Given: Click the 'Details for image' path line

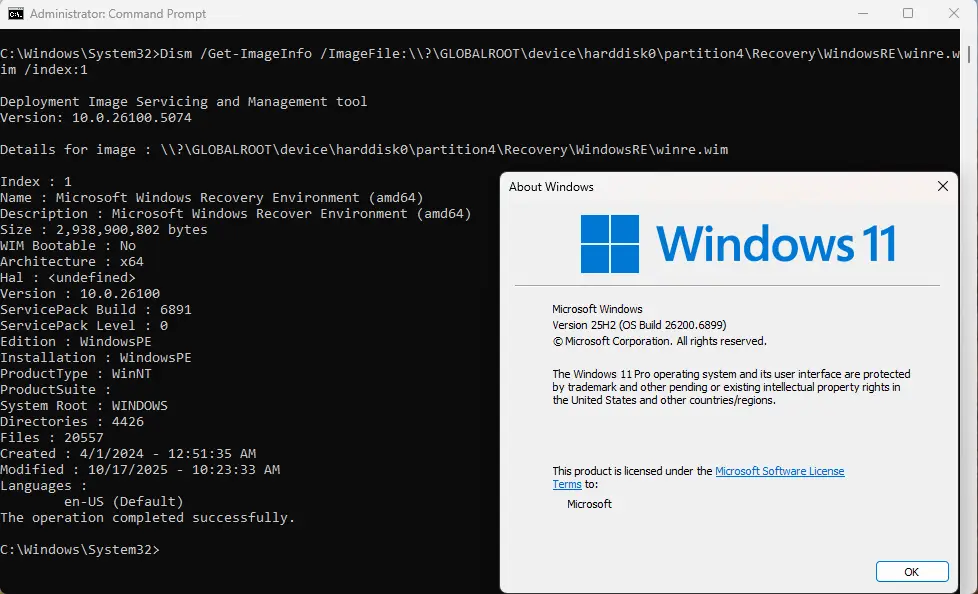Looking at the screenshot, I should [x=364, y=150].
